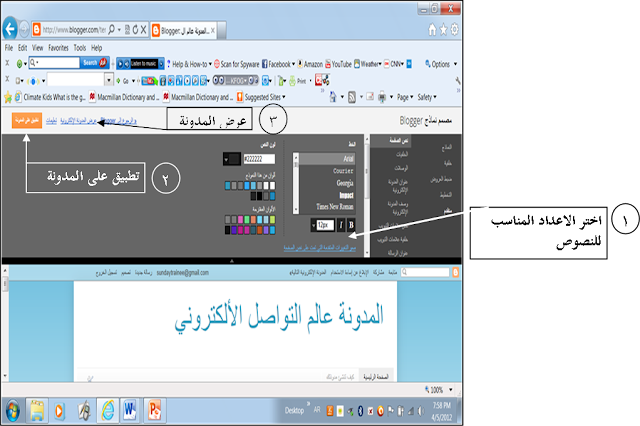This screenshot has width=640, height=426.
Task: Open Favorites star icon at top right
Action: click(444, 29)
